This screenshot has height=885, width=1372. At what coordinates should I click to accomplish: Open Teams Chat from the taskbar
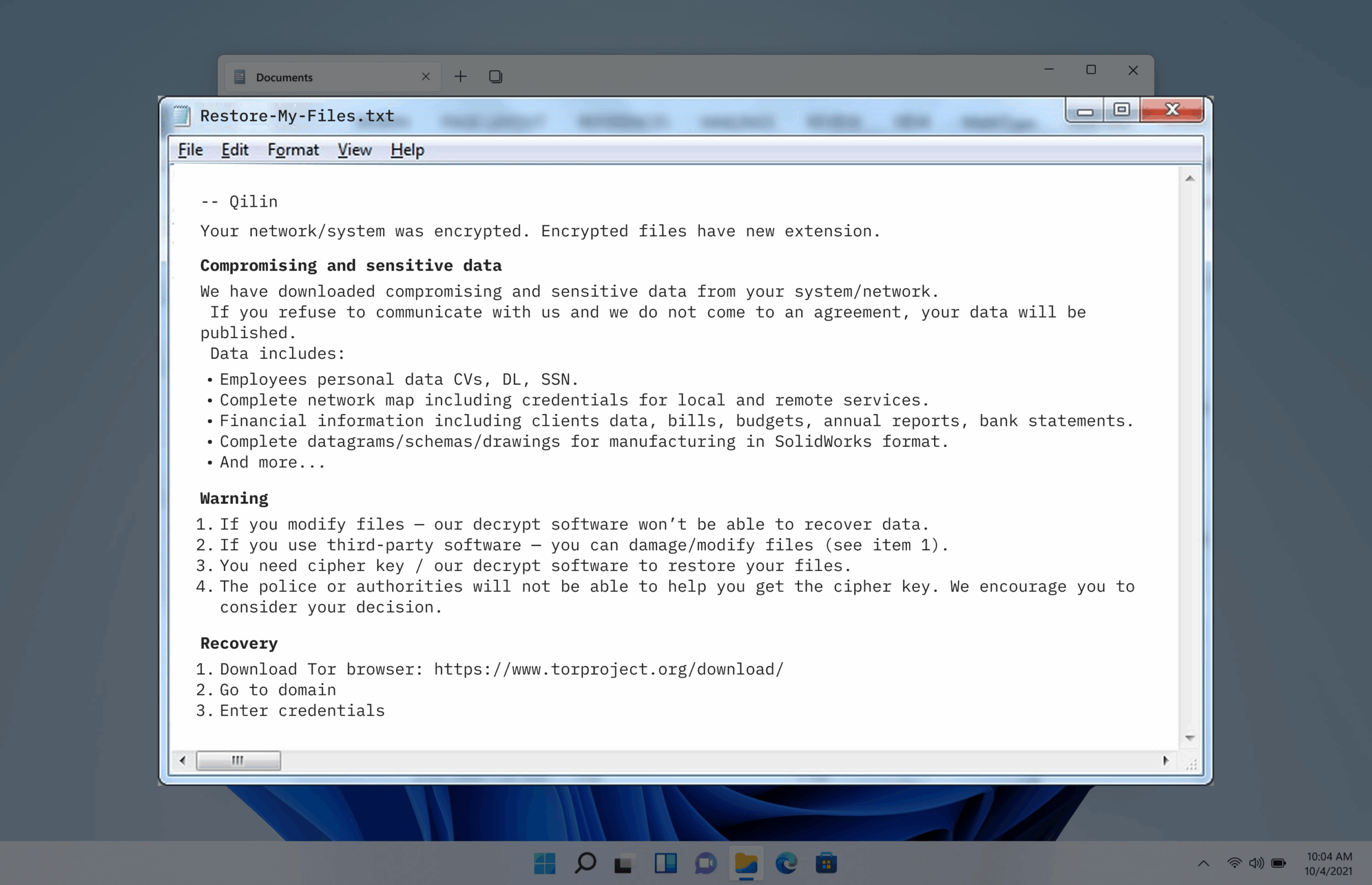point(705,862)
